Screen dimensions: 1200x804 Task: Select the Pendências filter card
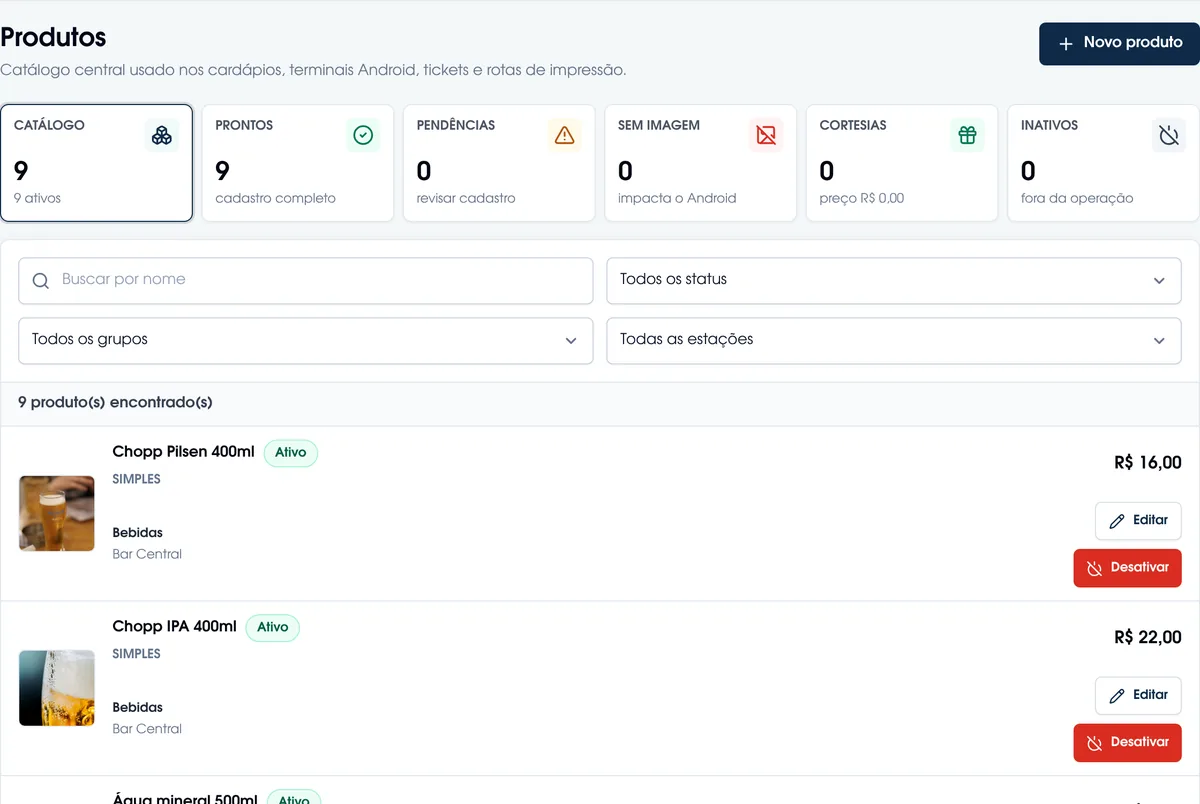tap(499, 163)
